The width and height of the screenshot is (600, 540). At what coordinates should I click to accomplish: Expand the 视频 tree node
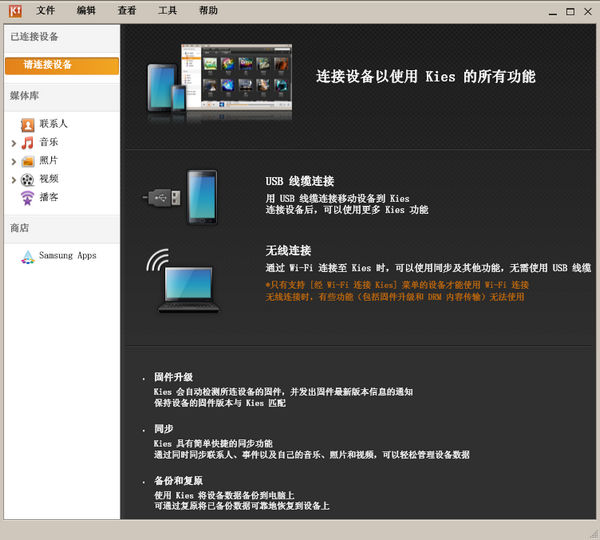click(14, 180)
